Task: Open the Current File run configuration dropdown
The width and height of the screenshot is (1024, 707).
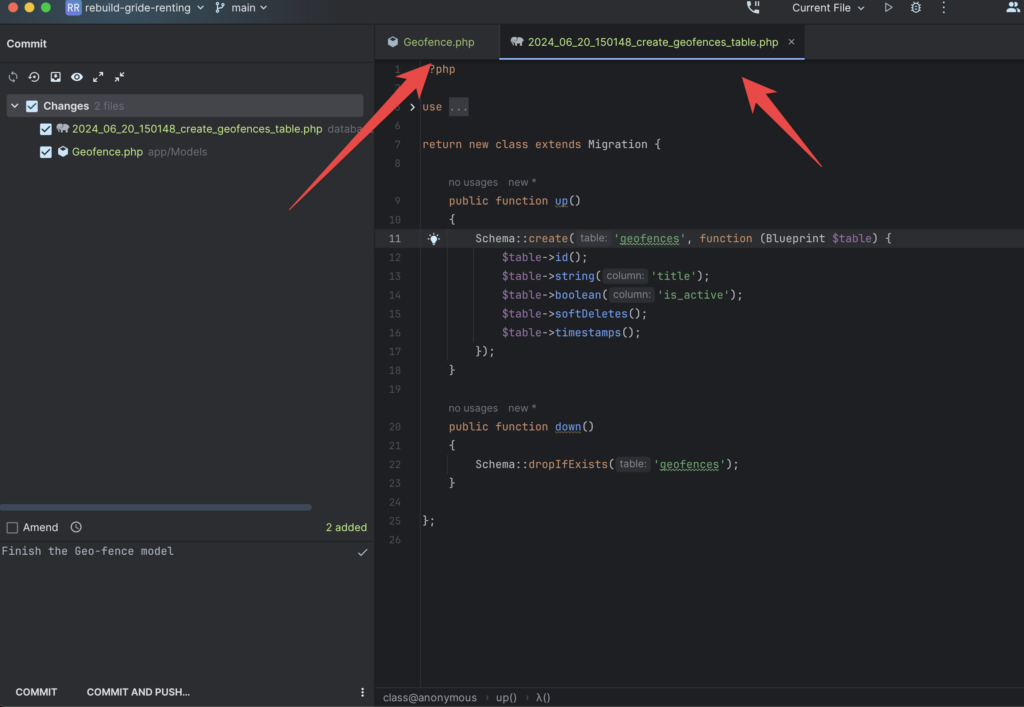Action: (828, 8)
